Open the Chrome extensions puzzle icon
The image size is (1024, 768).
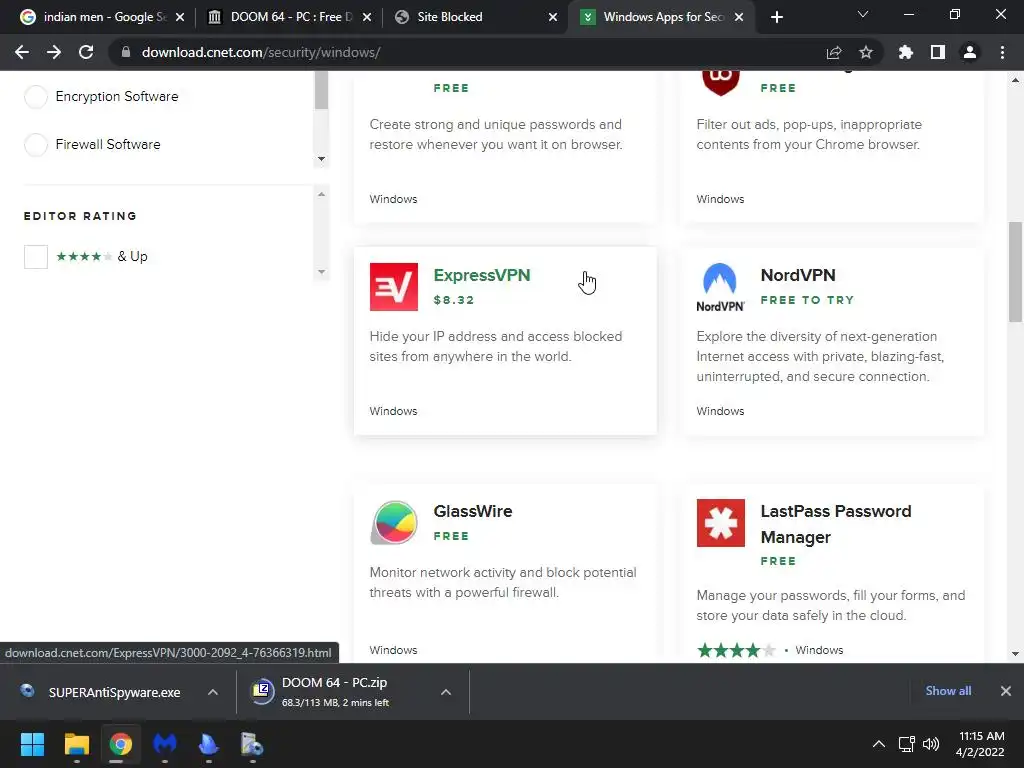click(906, 52)
